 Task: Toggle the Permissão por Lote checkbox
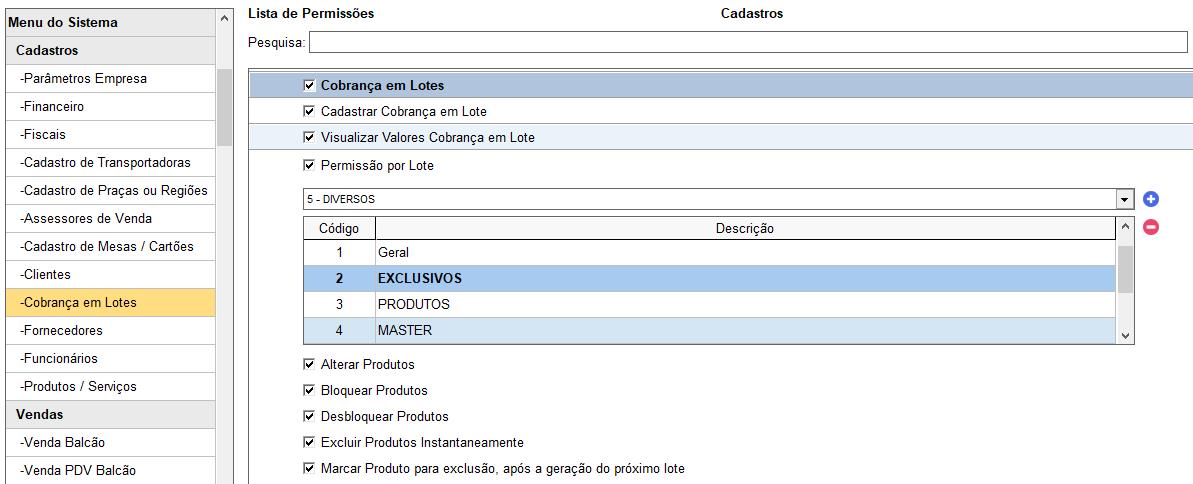(x=309, y=165)
